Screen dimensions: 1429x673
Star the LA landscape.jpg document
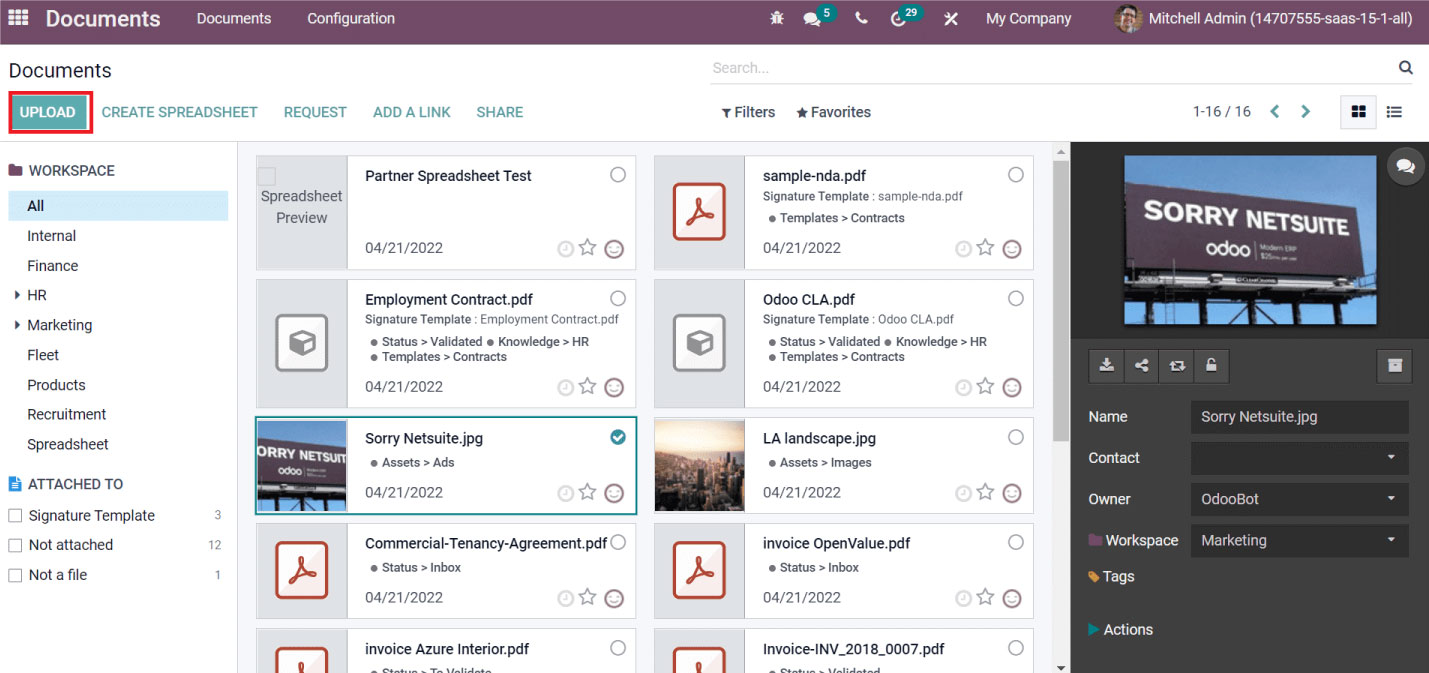click(x=986, y=492)
